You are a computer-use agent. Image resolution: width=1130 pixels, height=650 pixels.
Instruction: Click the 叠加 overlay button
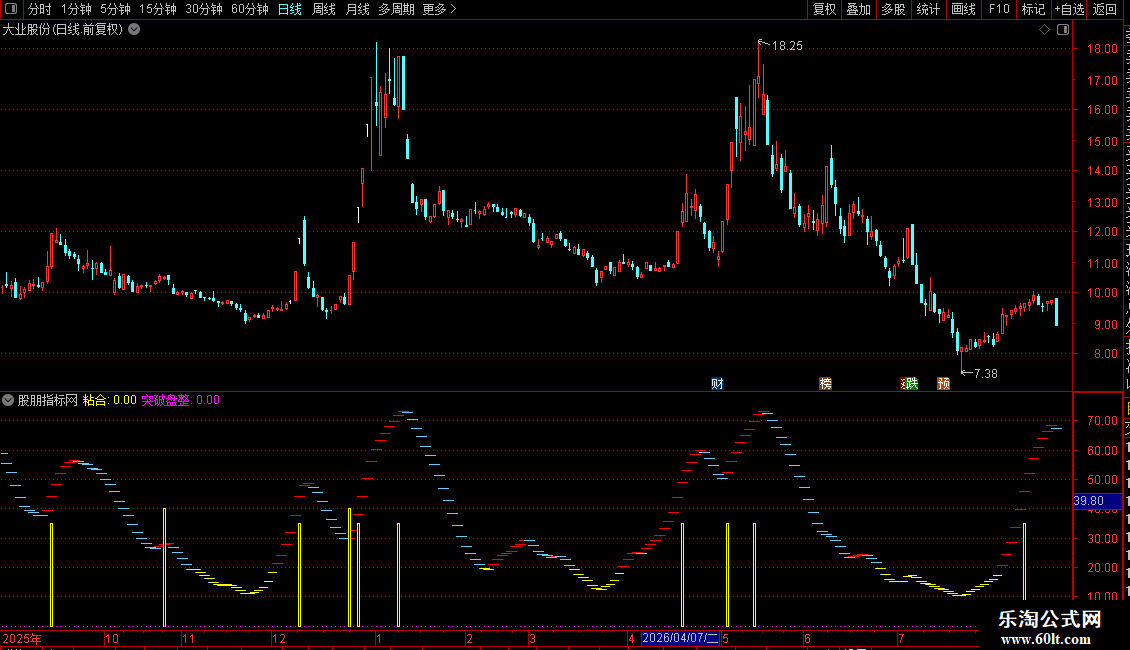(858, 9)
